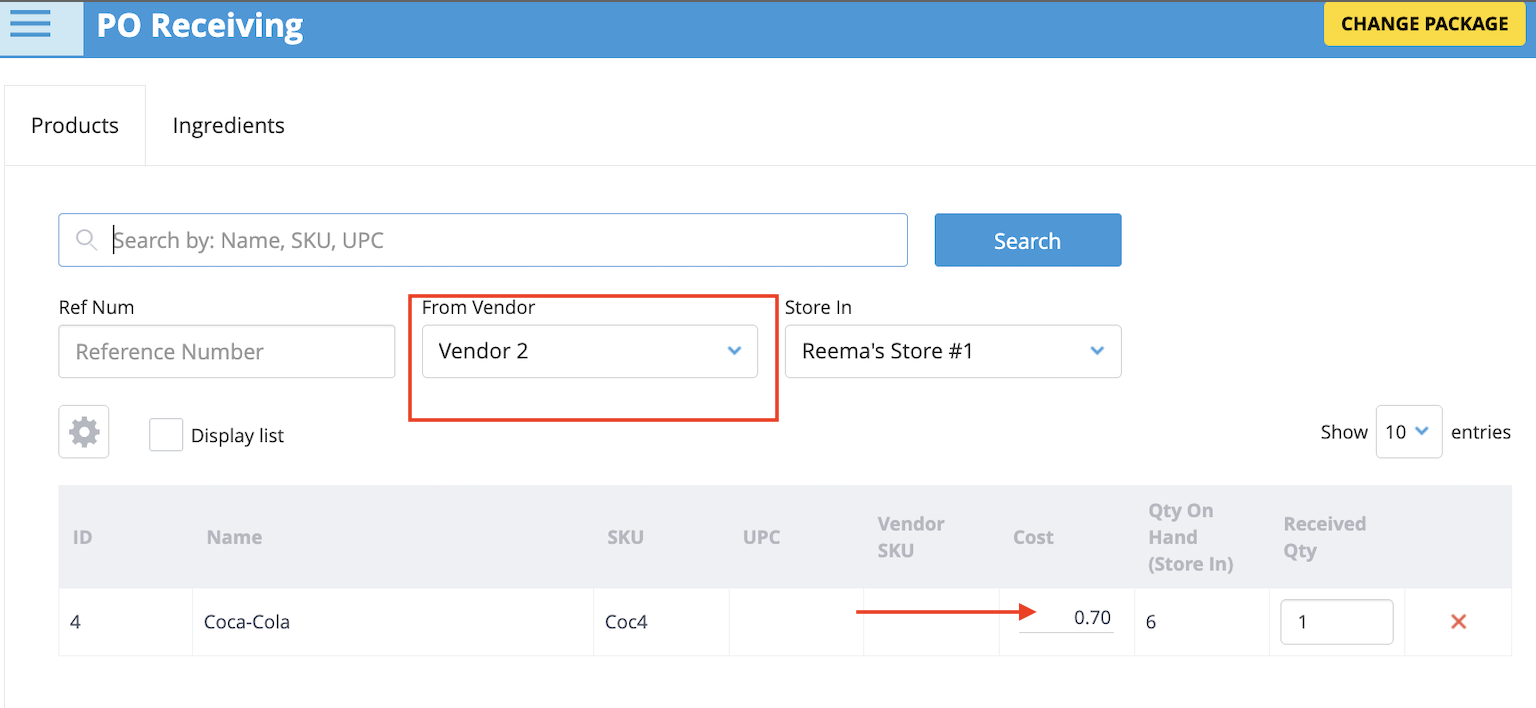The height and width of the screenshot is (708, 1536).
Task: Sort by the Name column header
Action: [x=234, y=537]
